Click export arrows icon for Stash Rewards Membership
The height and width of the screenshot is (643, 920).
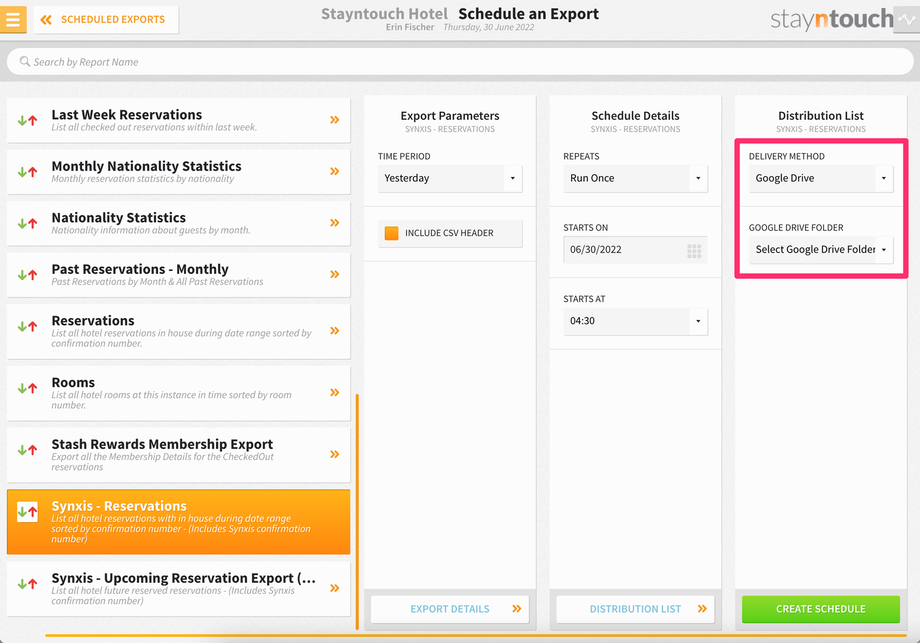pyautogui.click(x=27, y=450)
